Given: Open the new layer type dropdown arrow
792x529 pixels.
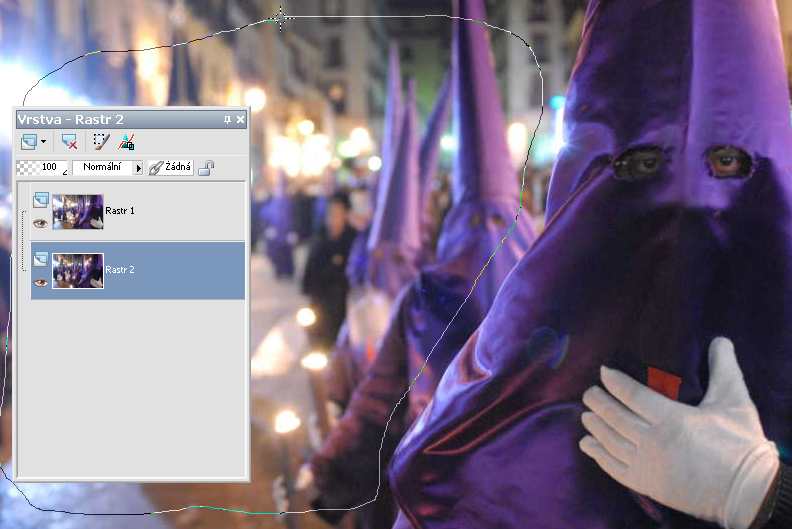Looking at the screenshot, I should pos(43,142).
